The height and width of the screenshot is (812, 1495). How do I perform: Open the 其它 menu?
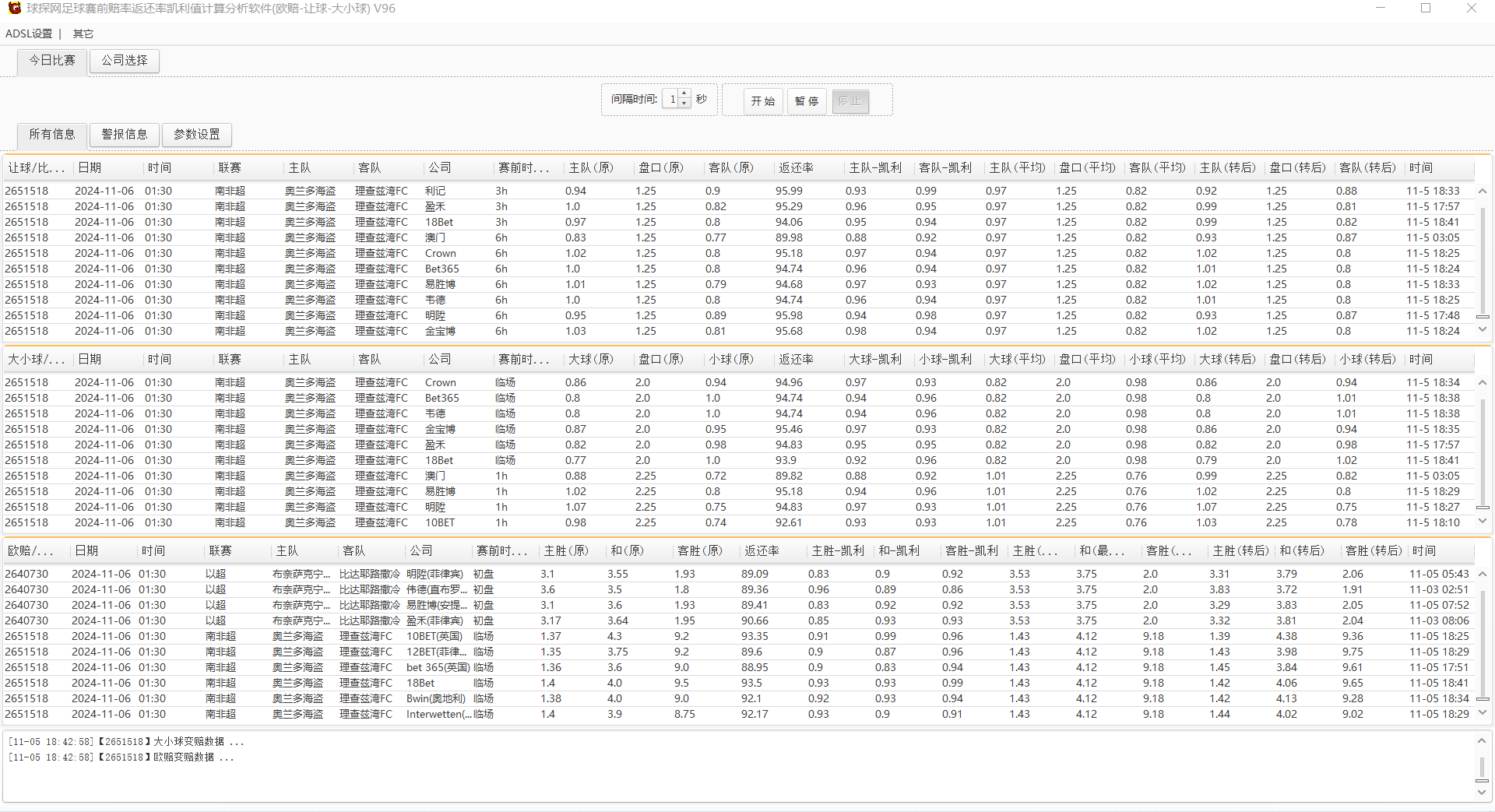click(x=83, y=33)
